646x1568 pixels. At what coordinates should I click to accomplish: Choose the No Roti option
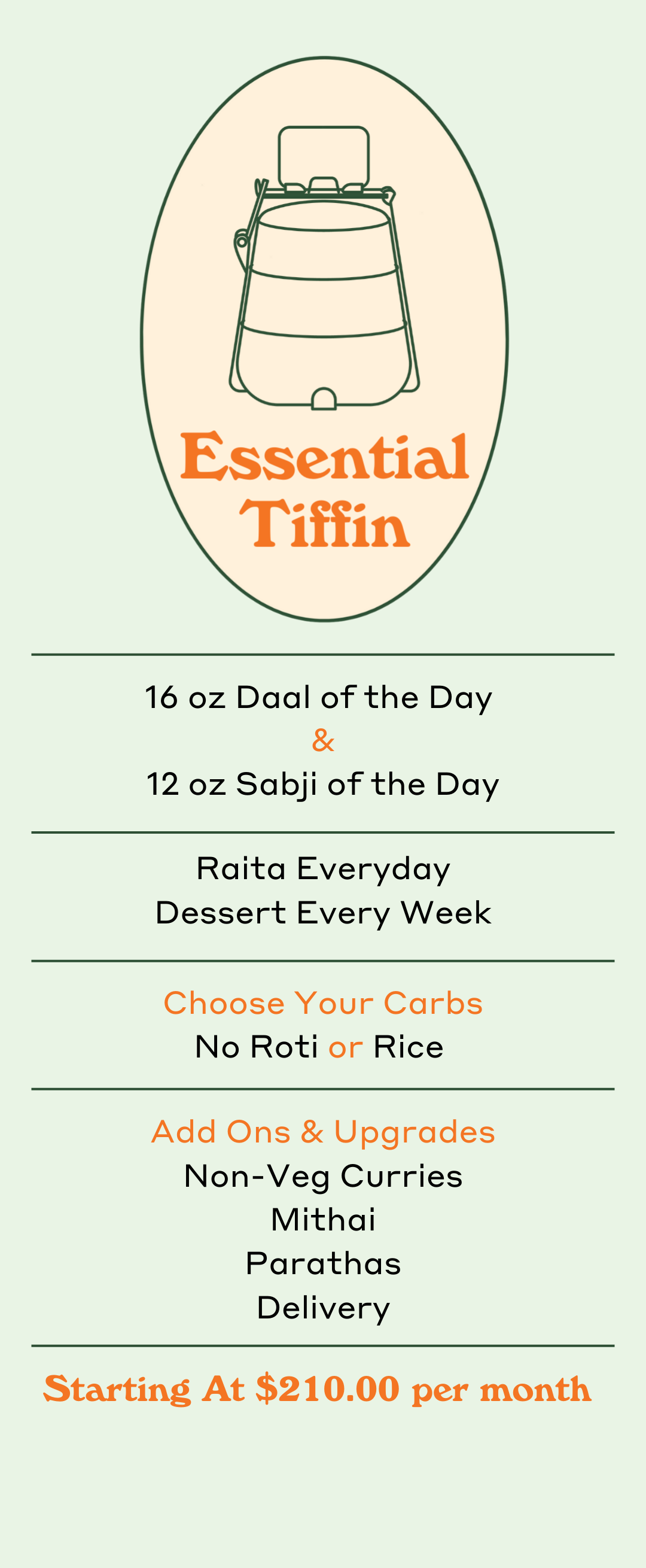[256, 1047]
